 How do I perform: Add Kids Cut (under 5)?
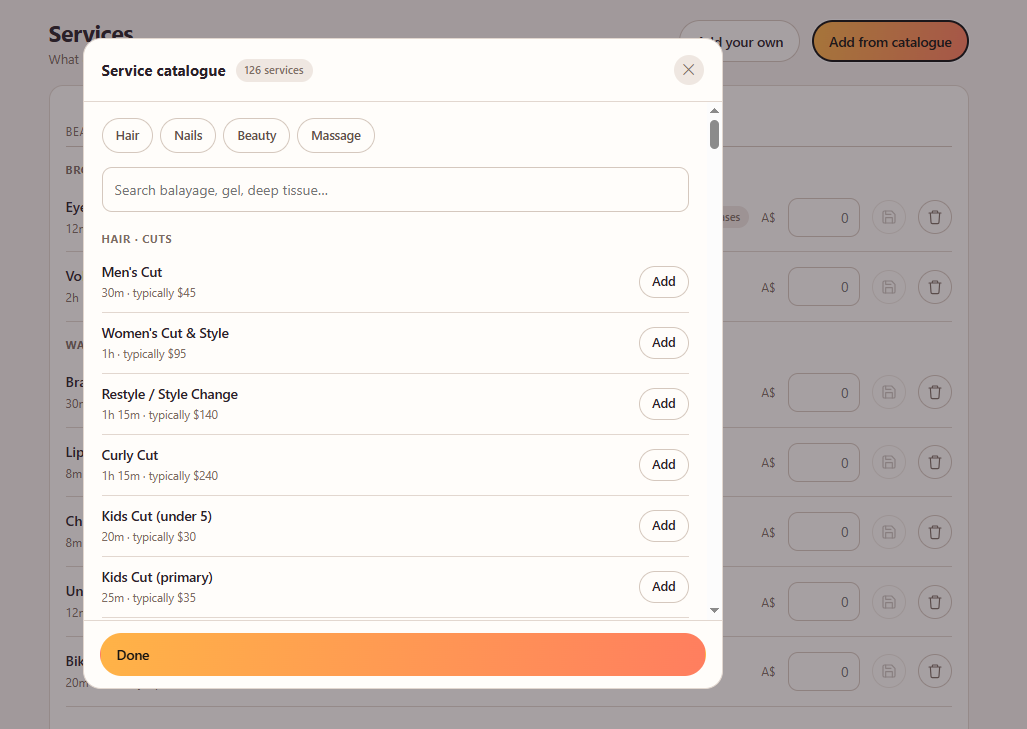point(663,525)
